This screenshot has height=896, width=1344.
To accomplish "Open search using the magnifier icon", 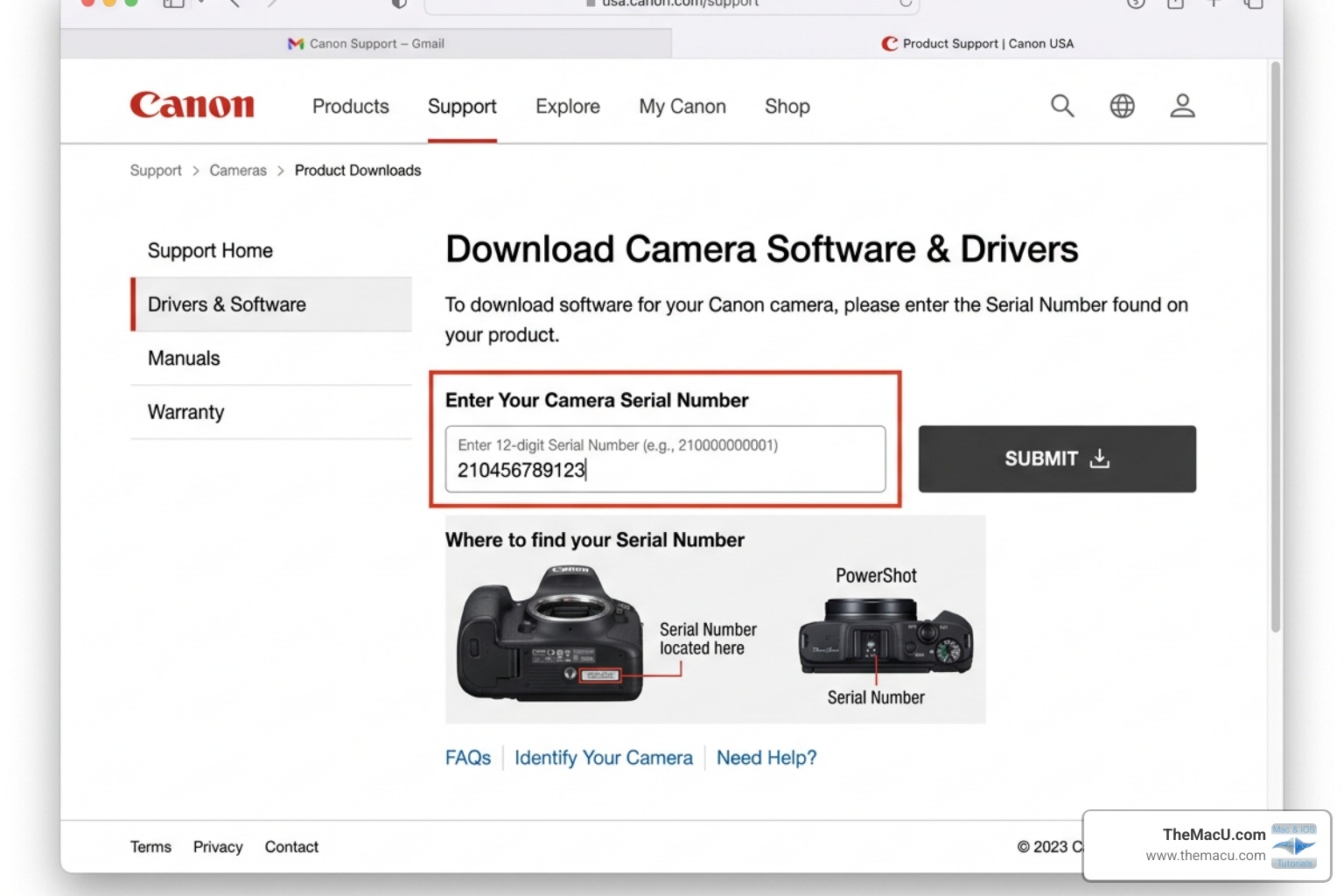I will [x=1062, y=105].
